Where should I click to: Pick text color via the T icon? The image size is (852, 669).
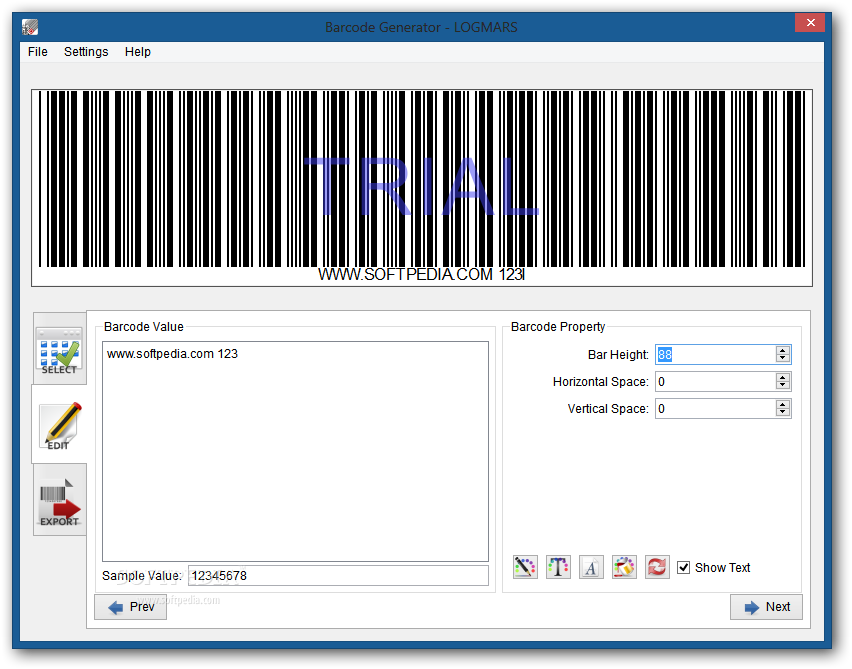coord(558,567)
